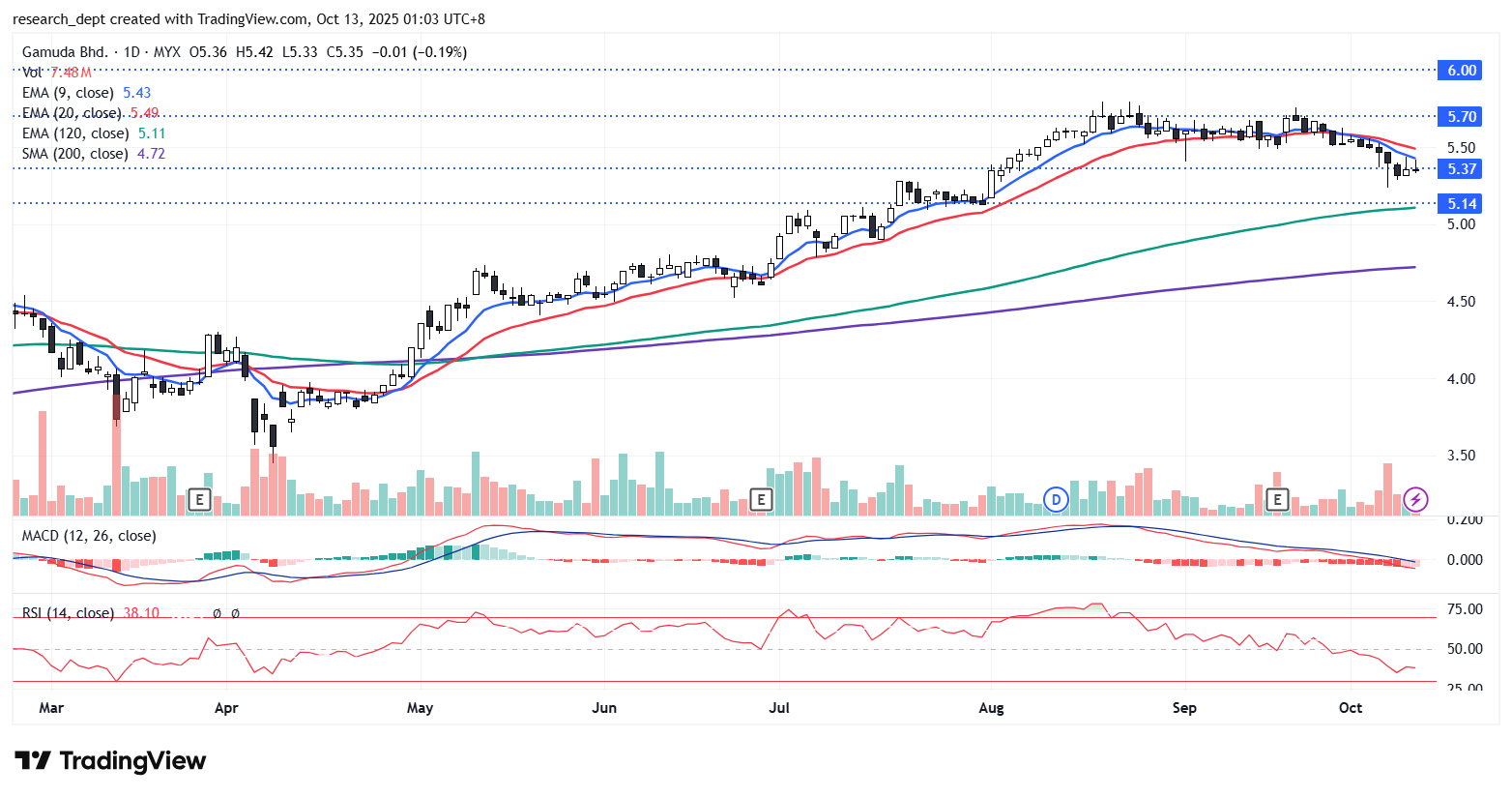Click the earnings "E" marker near April
Viewport: 1512px width, 797px height.
199,499
